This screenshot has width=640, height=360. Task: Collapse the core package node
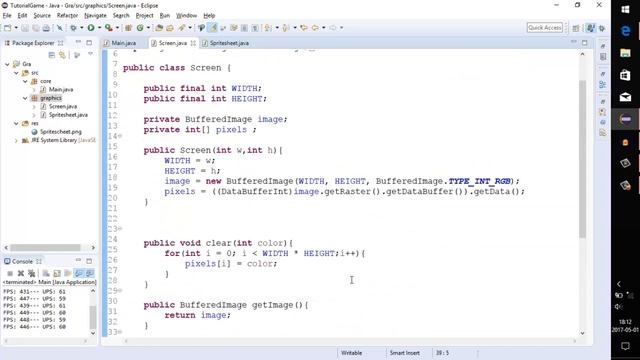(25, 81)
